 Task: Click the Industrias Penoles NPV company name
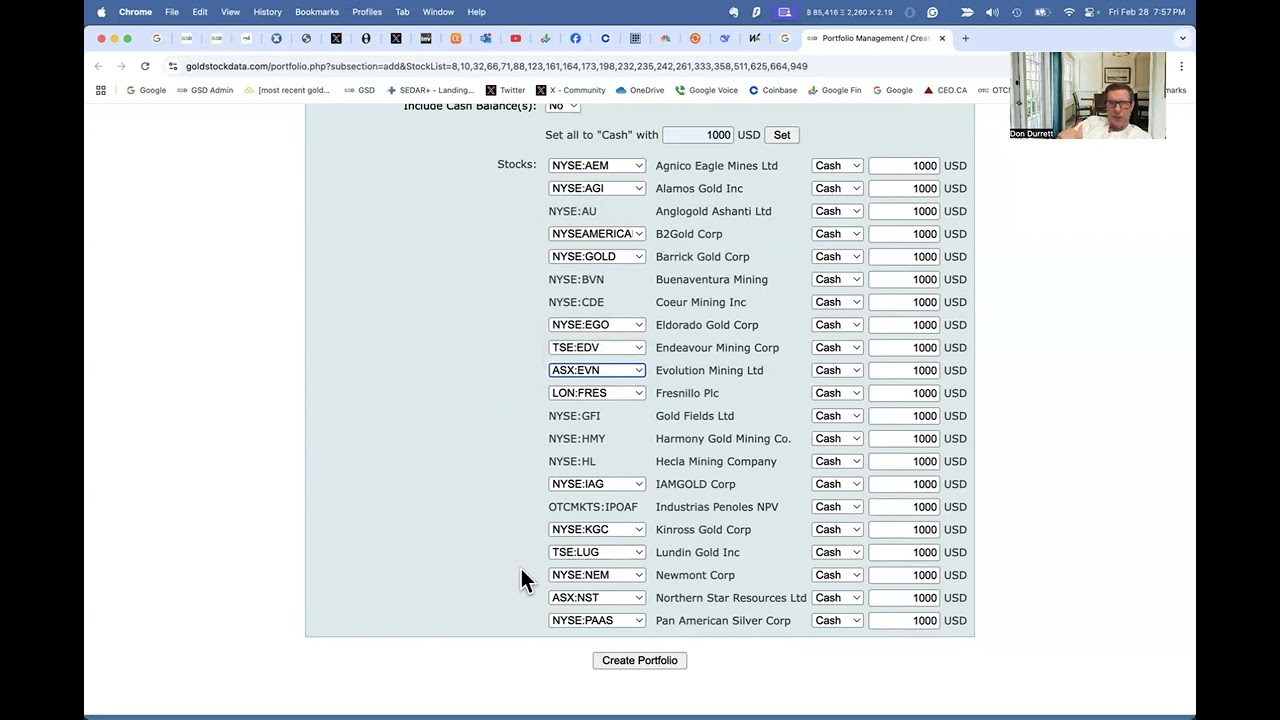click(717, 507)
